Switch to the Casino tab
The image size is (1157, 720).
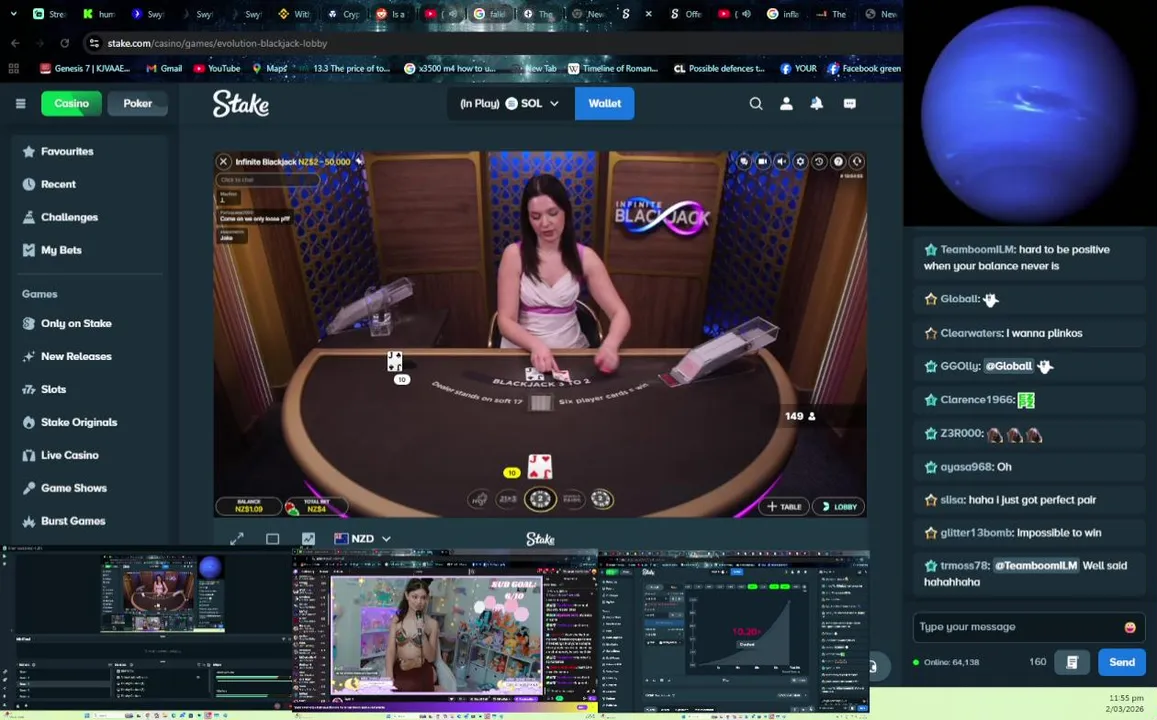[x=72, y=103]
